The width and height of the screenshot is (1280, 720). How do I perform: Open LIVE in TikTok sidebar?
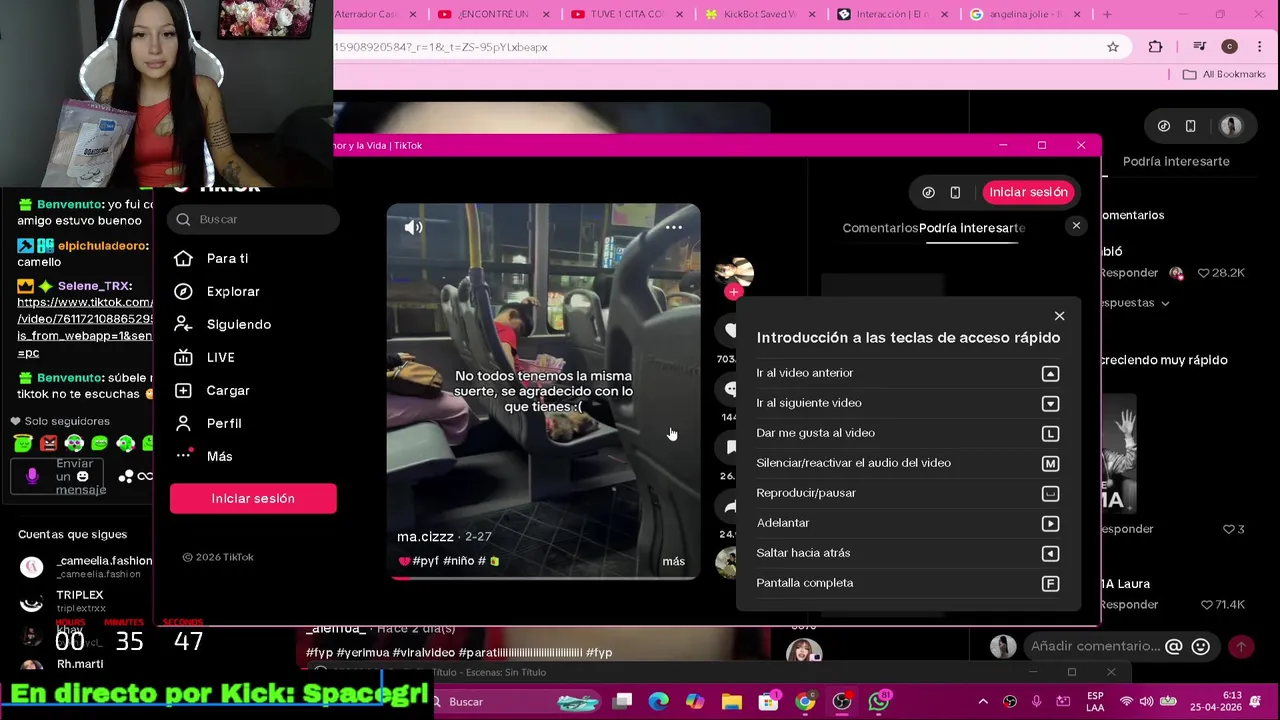tap(220, 357)
